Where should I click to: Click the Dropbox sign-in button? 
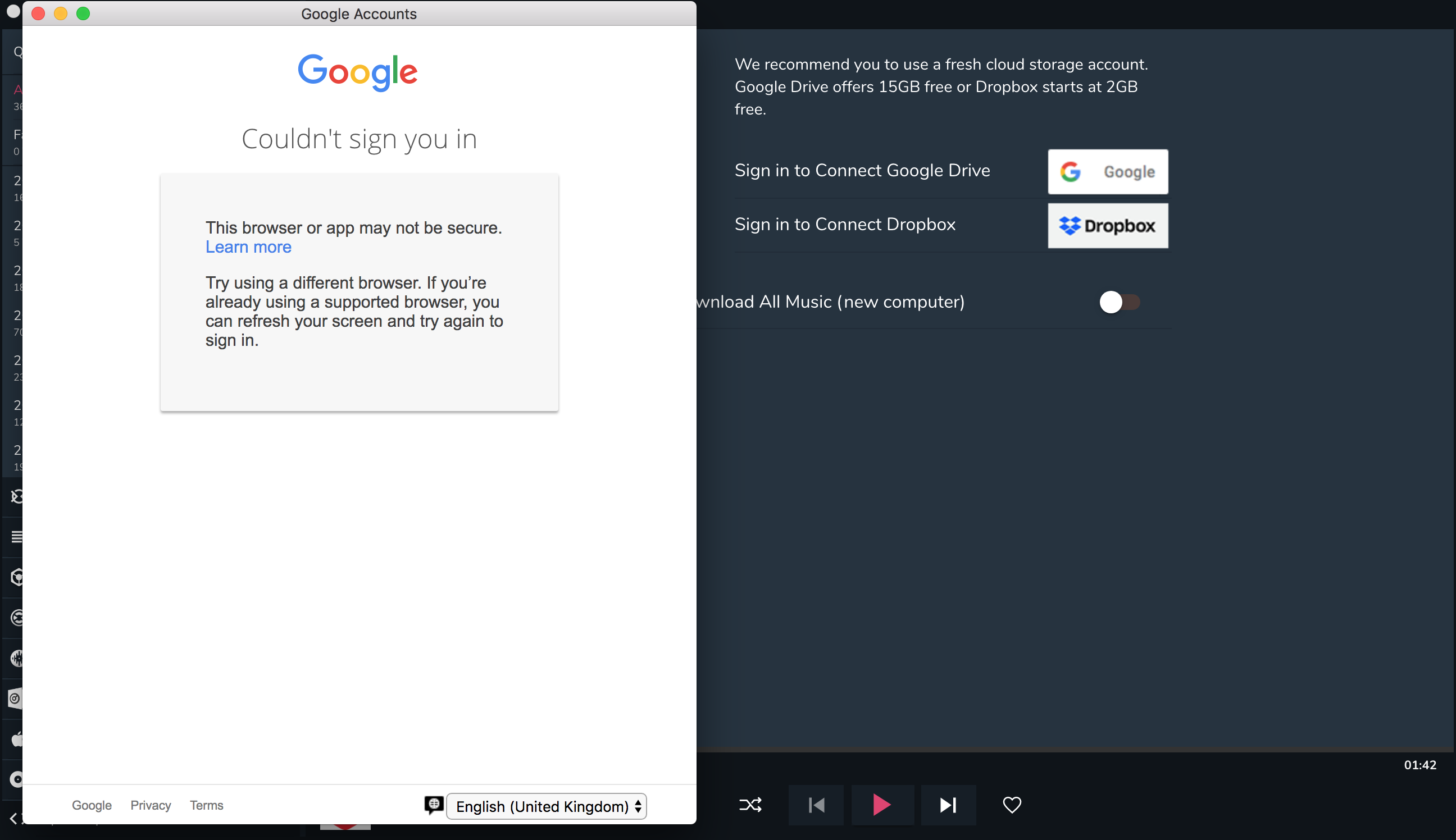(1107, 226)
